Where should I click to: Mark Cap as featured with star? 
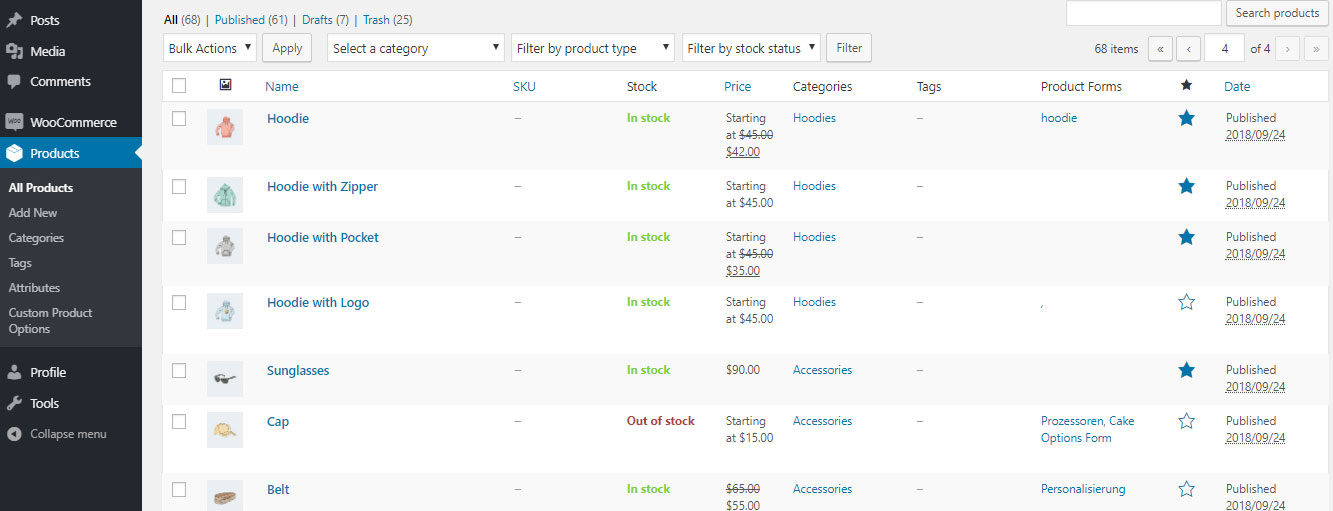[x=1186, y=421]
